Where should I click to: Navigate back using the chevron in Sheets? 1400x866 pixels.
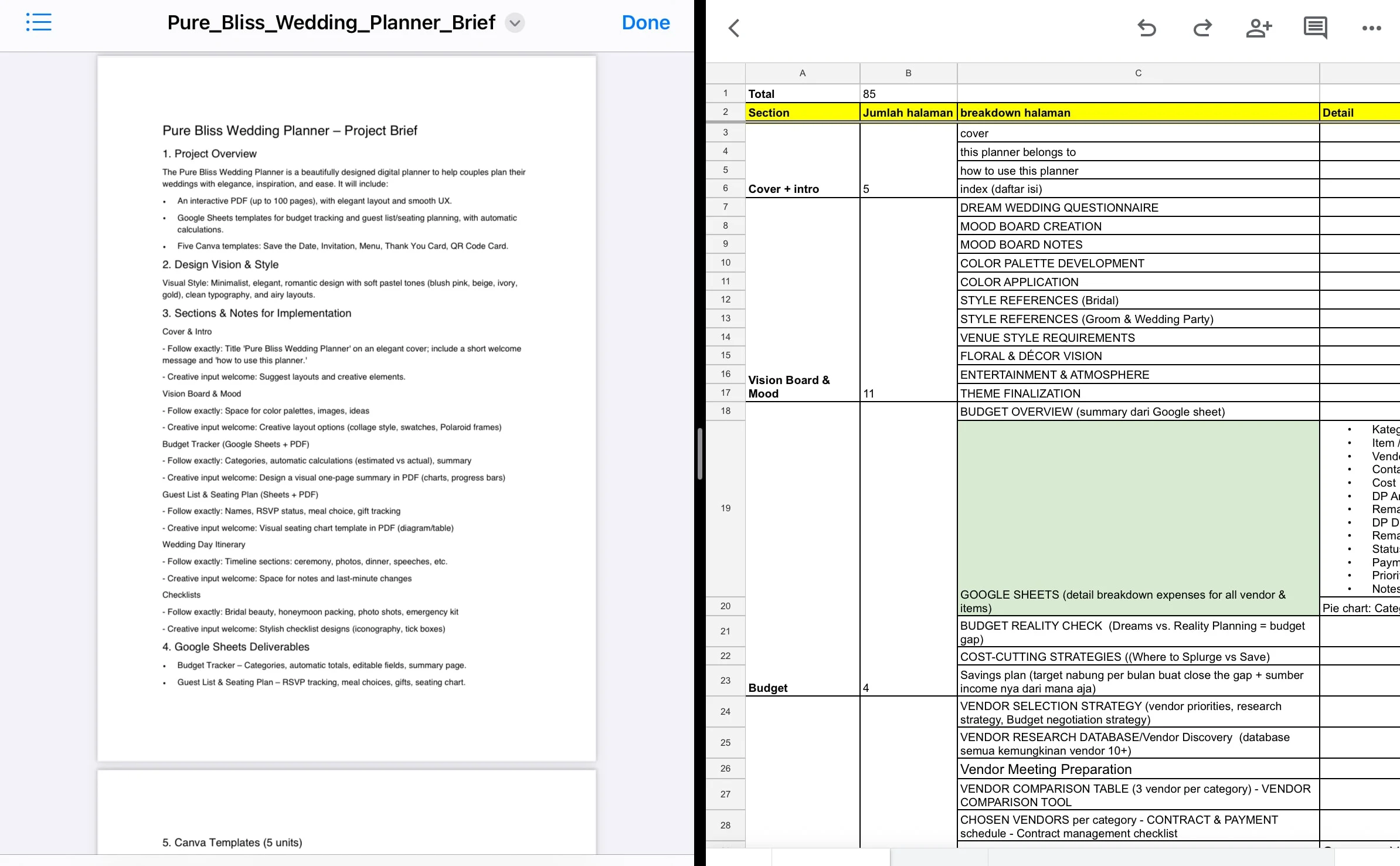[x=734, y=28]
